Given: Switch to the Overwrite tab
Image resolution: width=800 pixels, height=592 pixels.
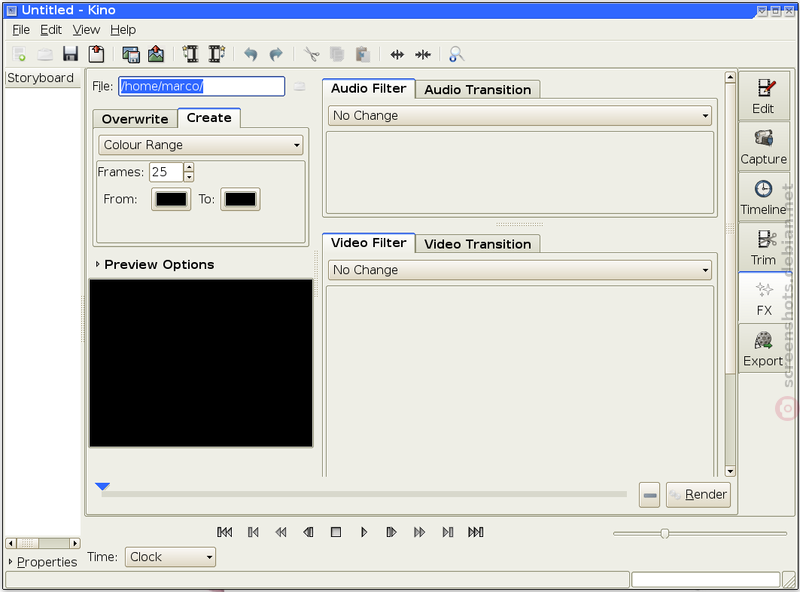Looking at the screenshot, I should pyautogui.click(x=135, y=119).
